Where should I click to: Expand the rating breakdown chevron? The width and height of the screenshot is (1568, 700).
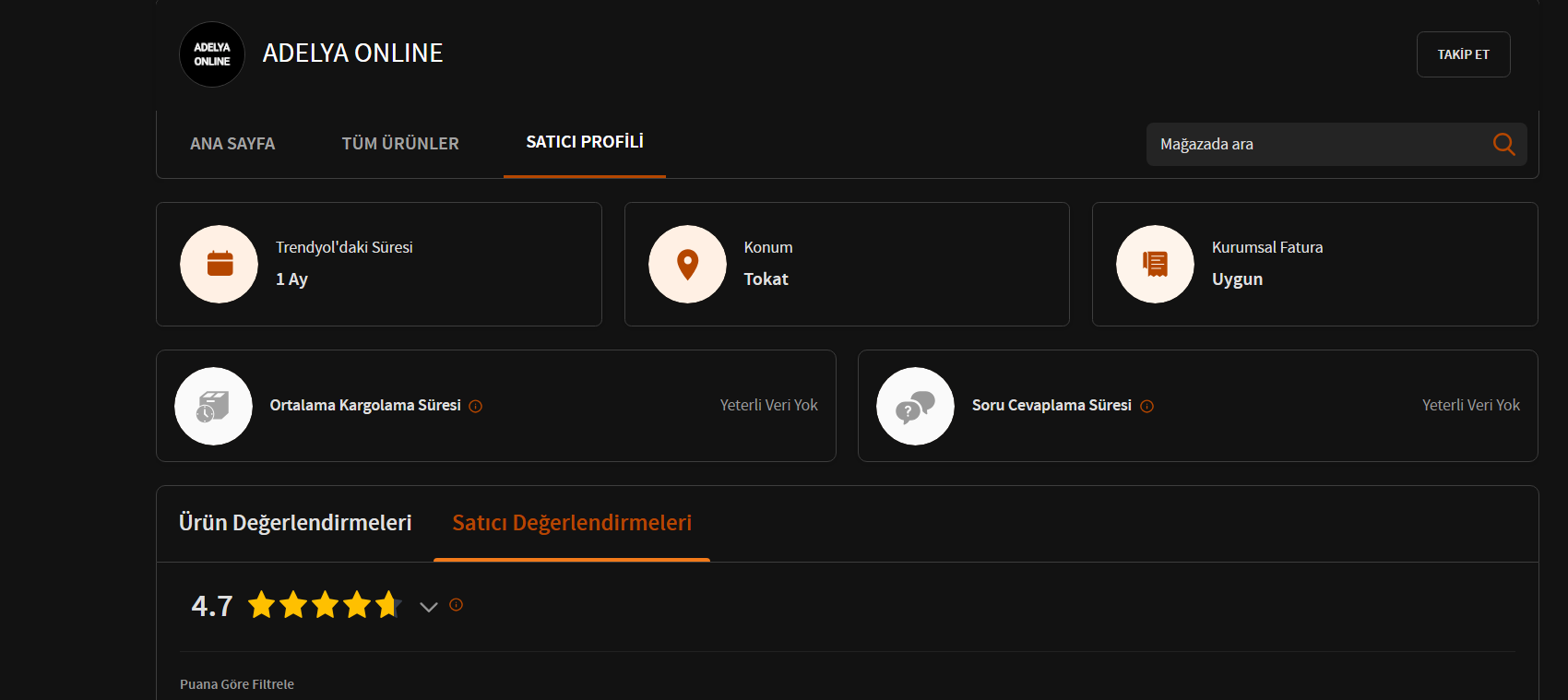pos(428,606)
